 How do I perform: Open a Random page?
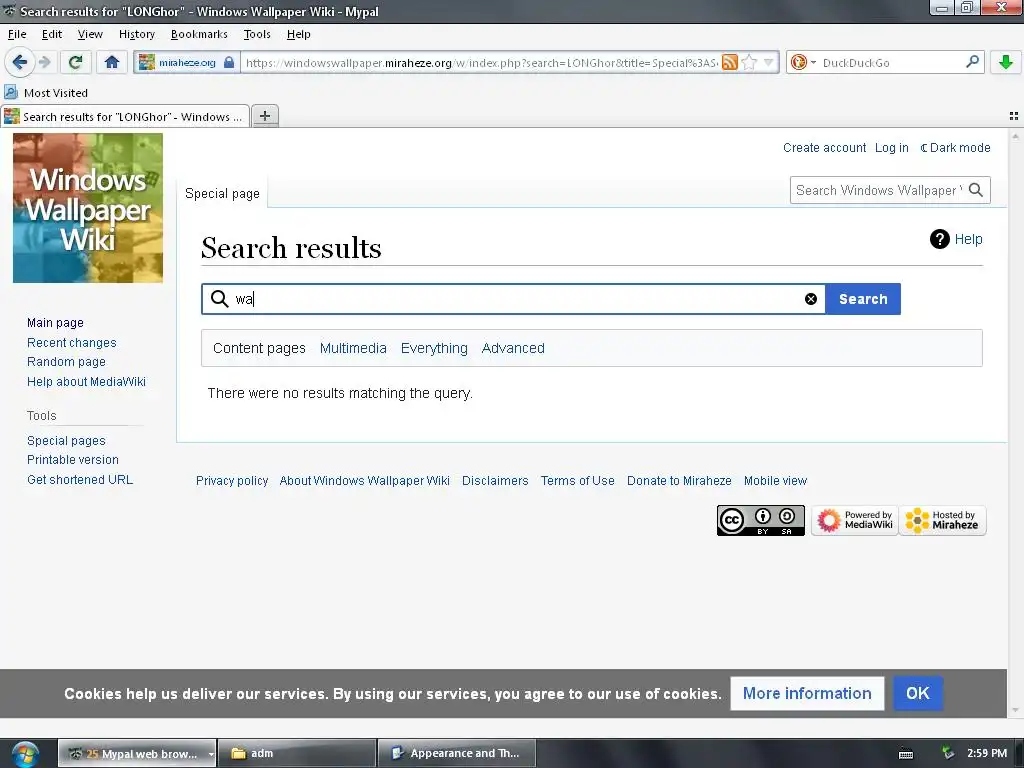66,362
